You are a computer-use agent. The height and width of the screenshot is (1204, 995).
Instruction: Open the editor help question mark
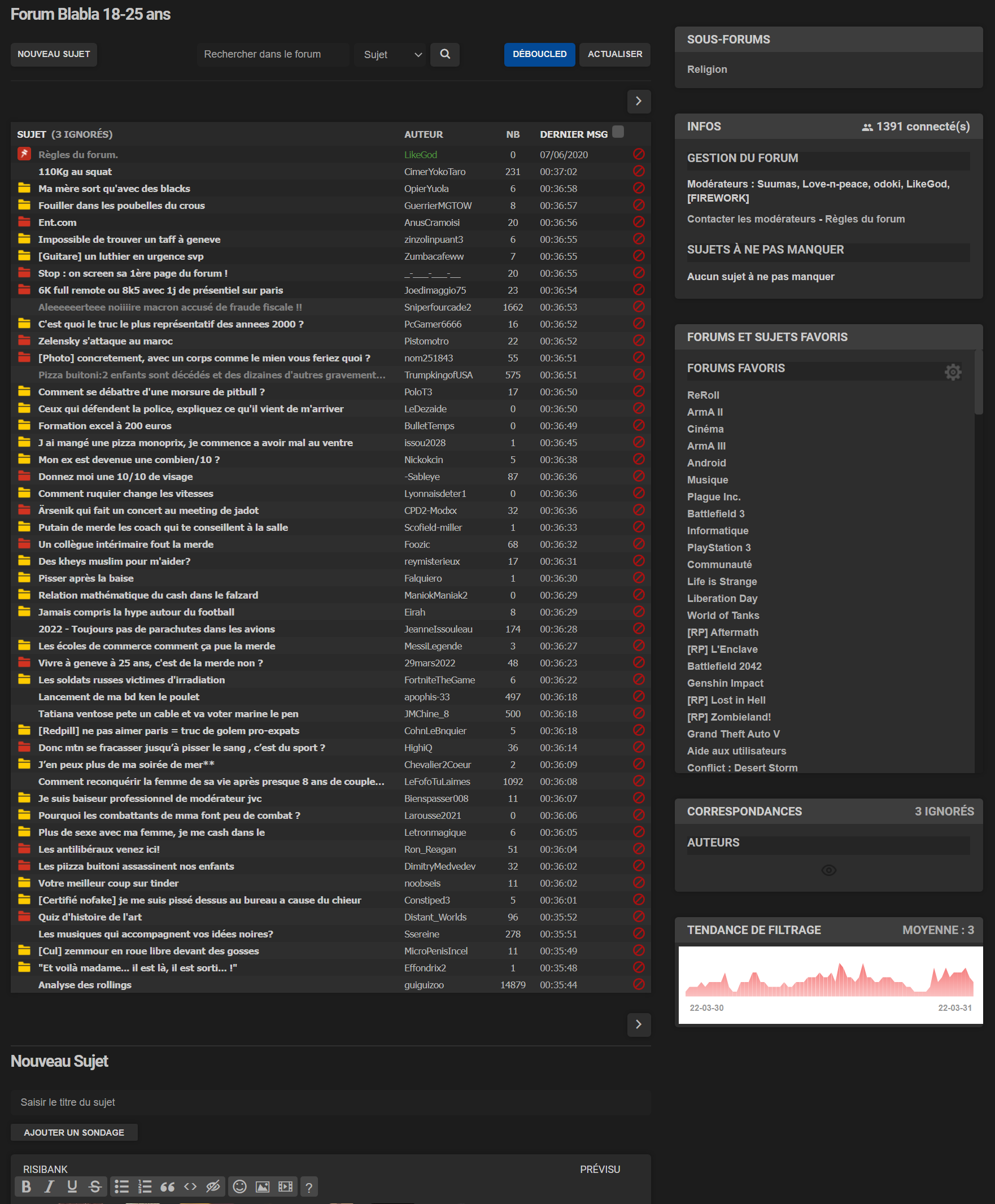308,1186
